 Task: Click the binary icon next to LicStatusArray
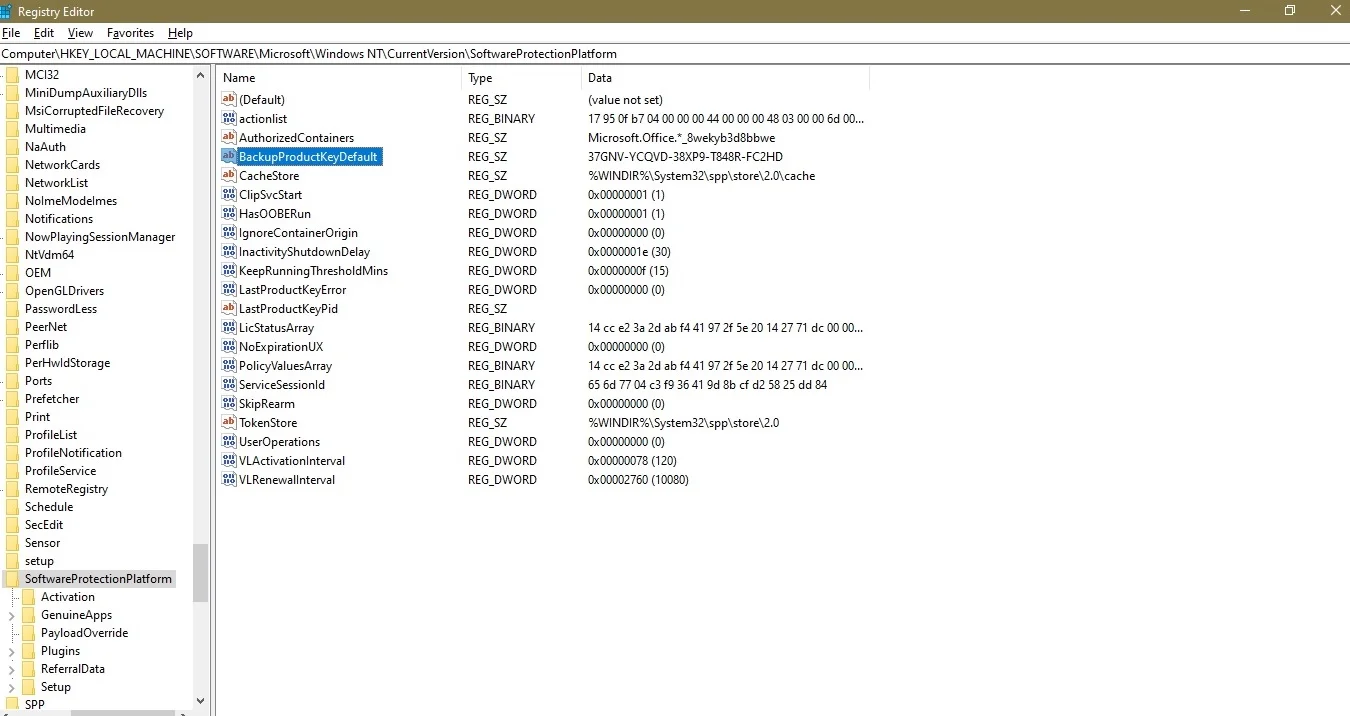[228, 327]
